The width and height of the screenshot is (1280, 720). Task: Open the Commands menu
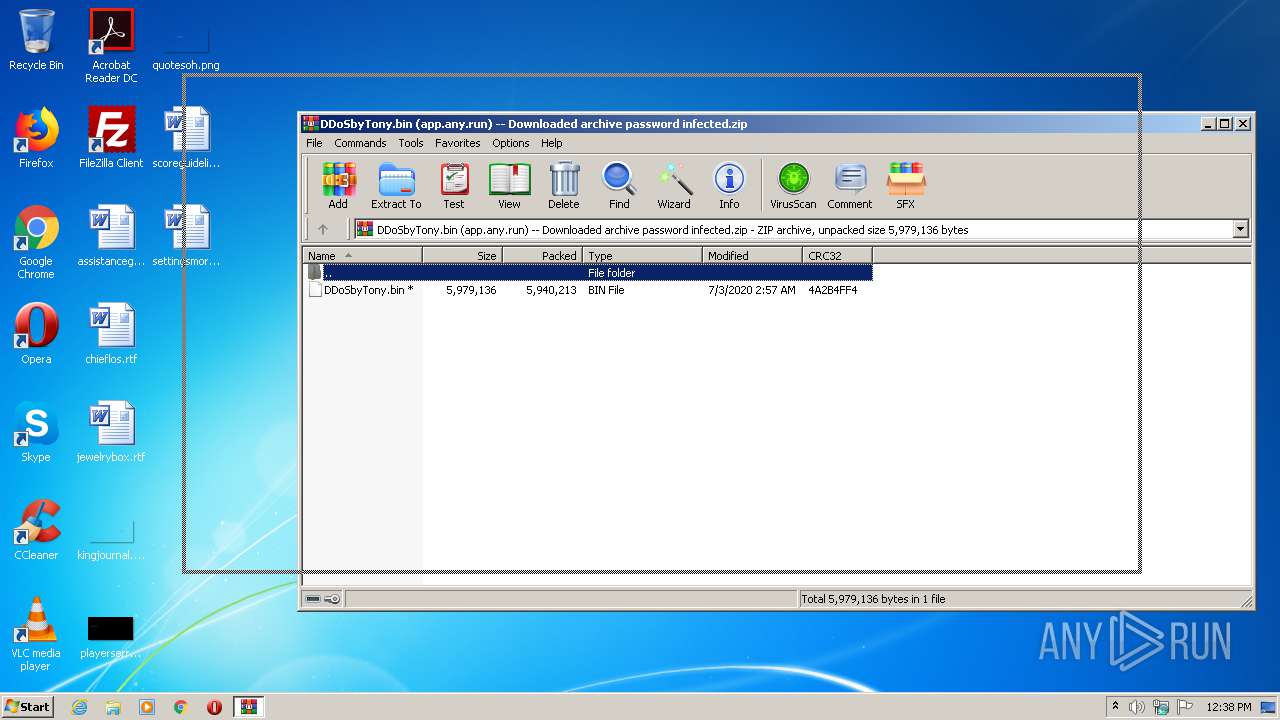360,143
